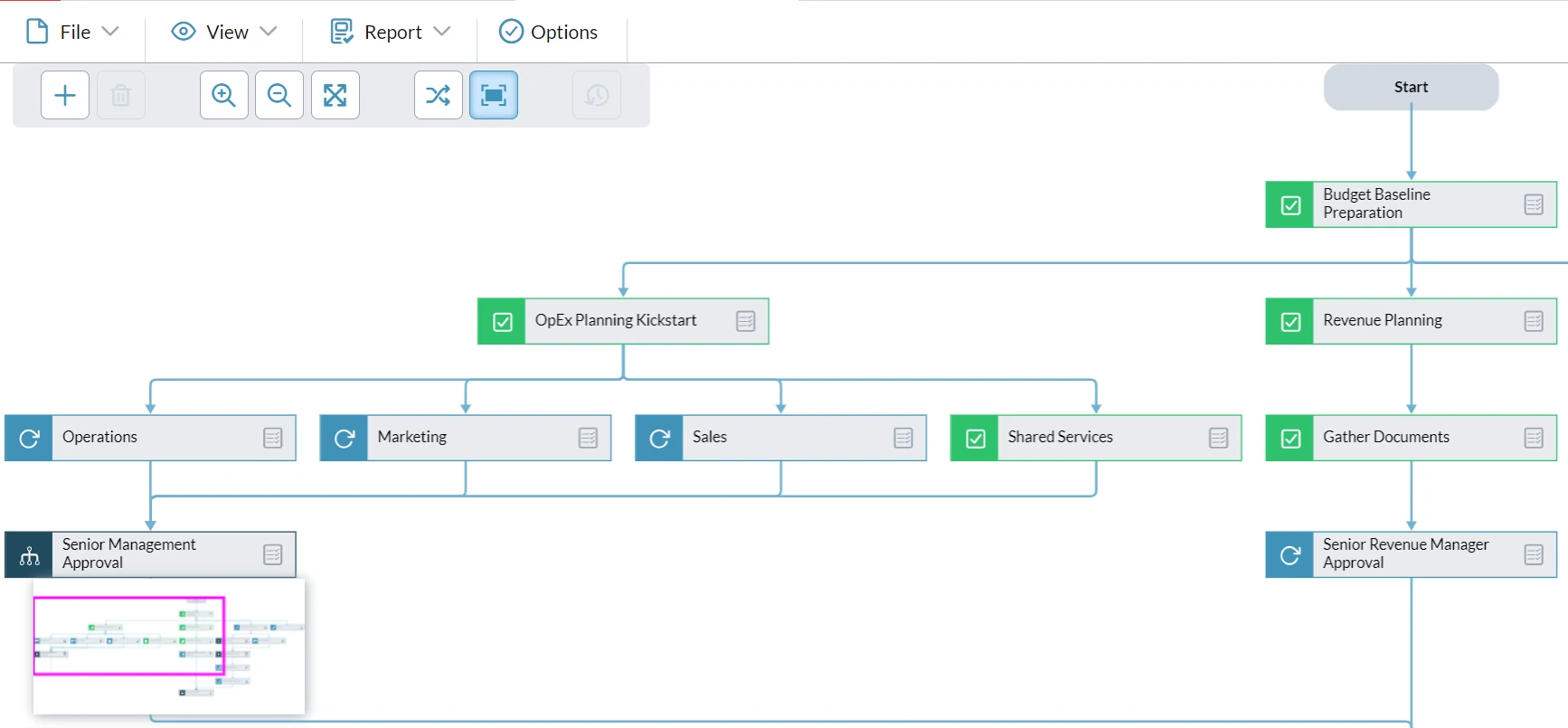1568x728 pixels.
Task: Open the Gather Documents details icon
Action: click(x=1534, y=438)
